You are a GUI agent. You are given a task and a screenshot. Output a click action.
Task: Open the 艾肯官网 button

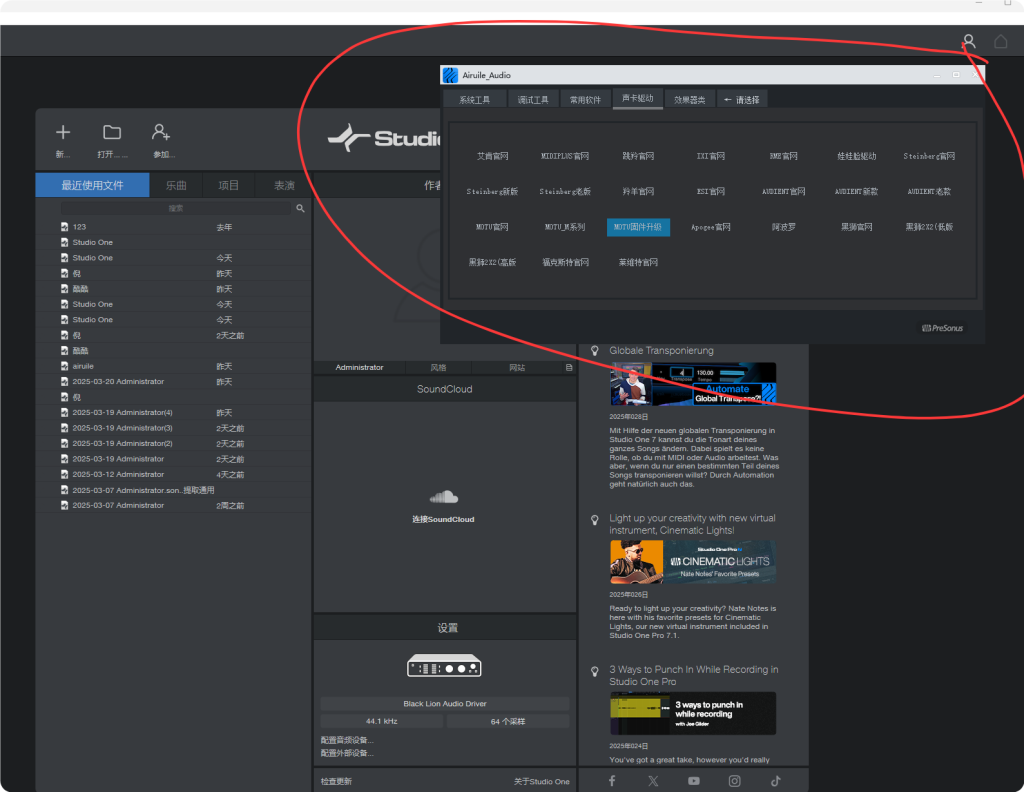(x=492, y=156)
